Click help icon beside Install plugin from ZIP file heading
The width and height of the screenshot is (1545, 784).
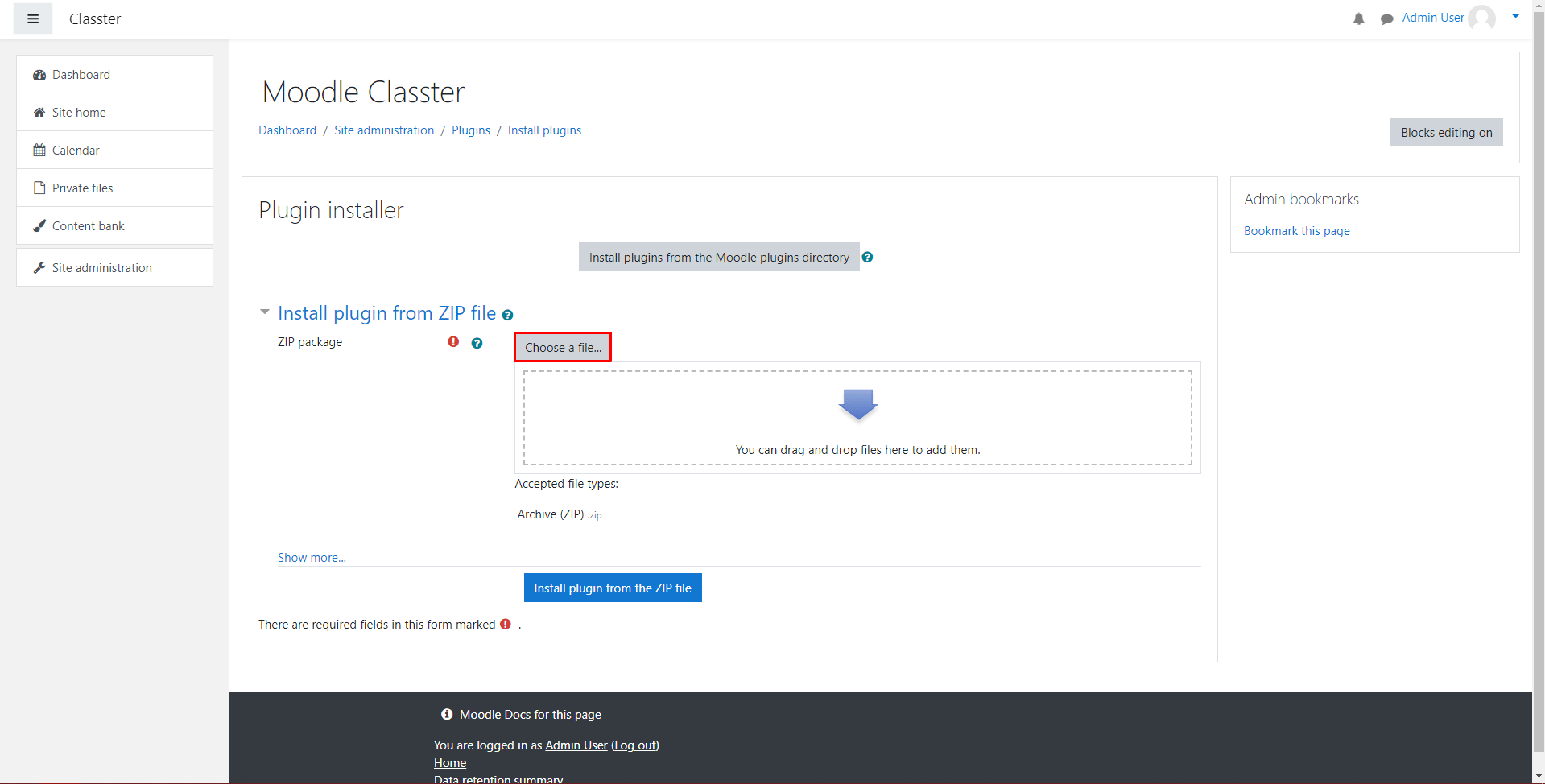pyautogui.click(x=507, y=315)
